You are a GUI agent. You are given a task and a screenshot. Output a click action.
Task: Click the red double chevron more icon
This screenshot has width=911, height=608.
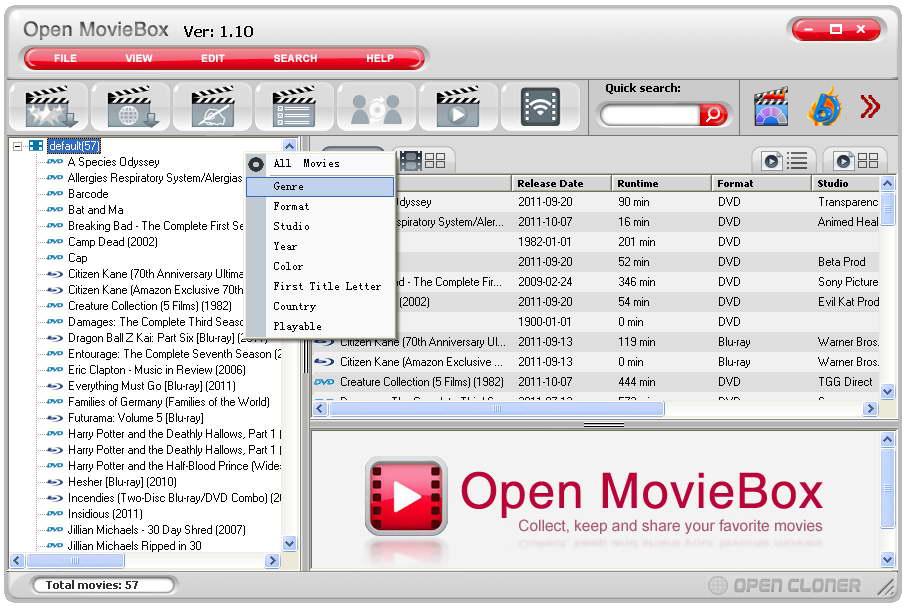point(870,107)
